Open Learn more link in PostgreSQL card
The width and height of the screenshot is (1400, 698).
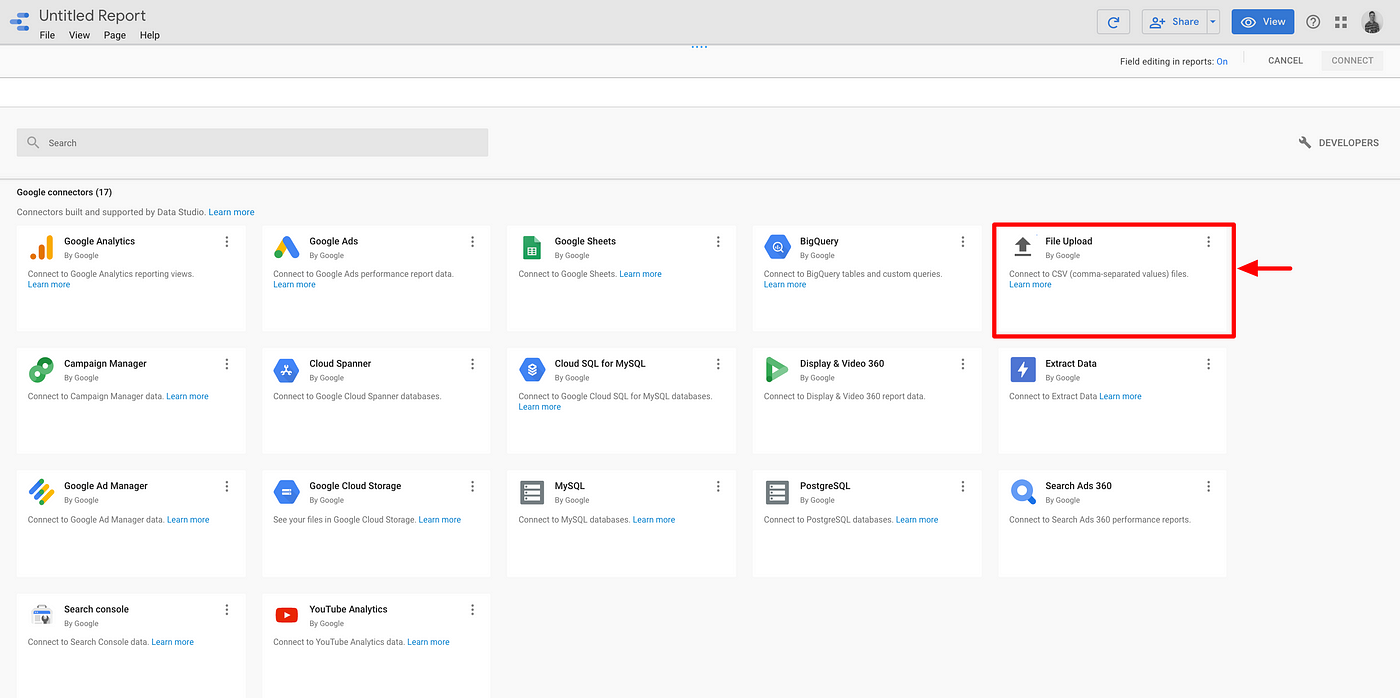tap(917, 520)
